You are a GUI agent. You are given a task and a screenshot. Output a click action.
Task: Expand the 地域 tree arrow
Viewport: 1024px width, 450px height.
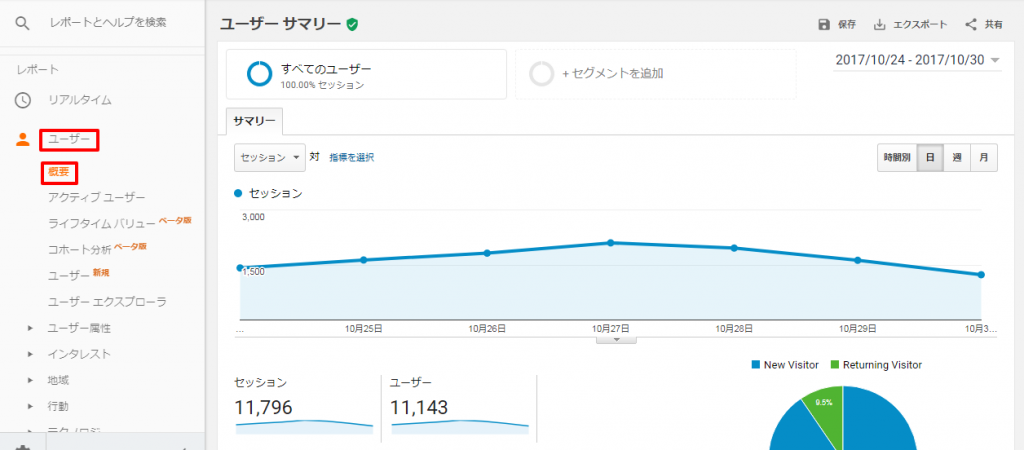[x=30, y=380]
